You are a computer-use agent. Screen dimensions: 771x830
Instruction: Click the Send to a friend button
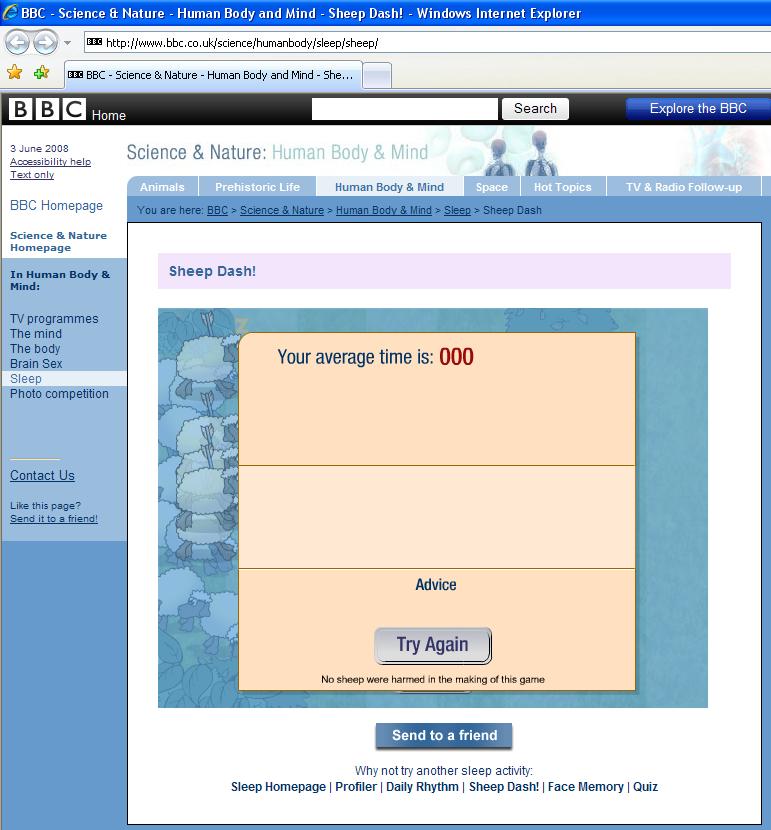444,736
